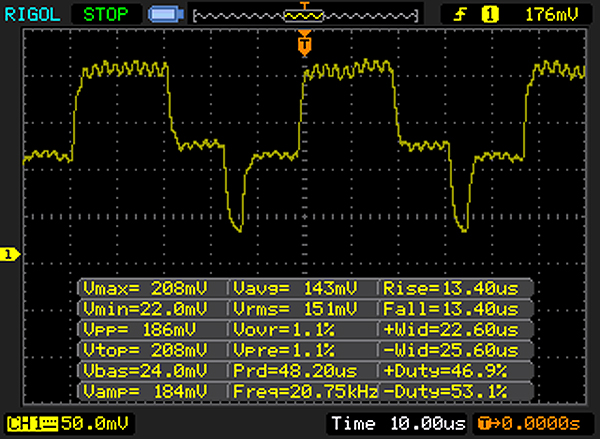Click the CH1 DC coupling badge

click(32, 424)
